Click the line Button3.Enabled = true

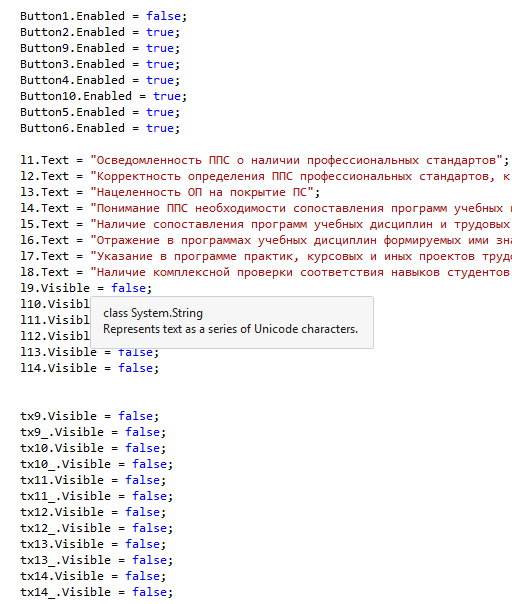point(100,64)
